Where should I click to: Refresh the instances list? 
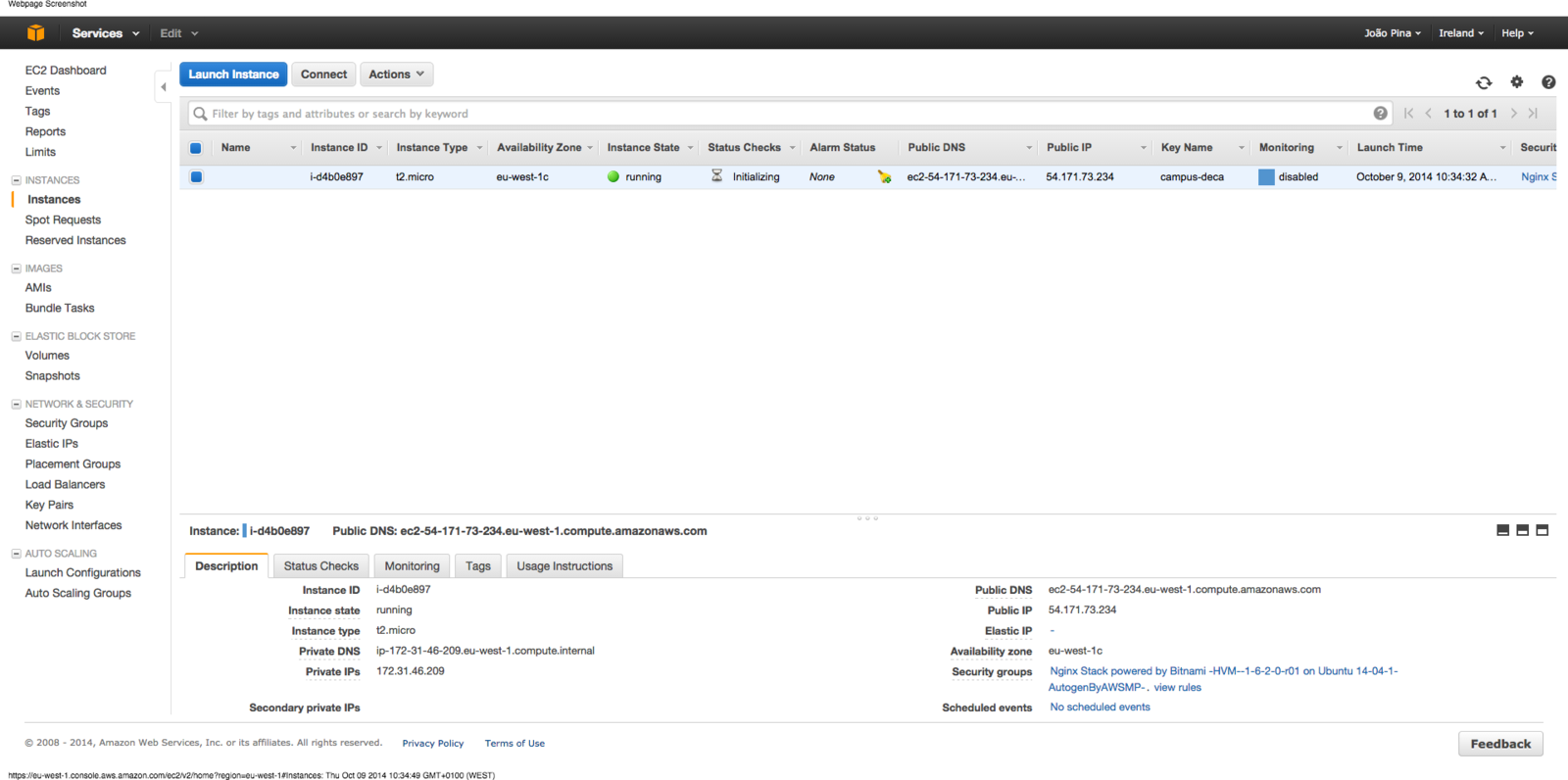tap(1484, 82)
